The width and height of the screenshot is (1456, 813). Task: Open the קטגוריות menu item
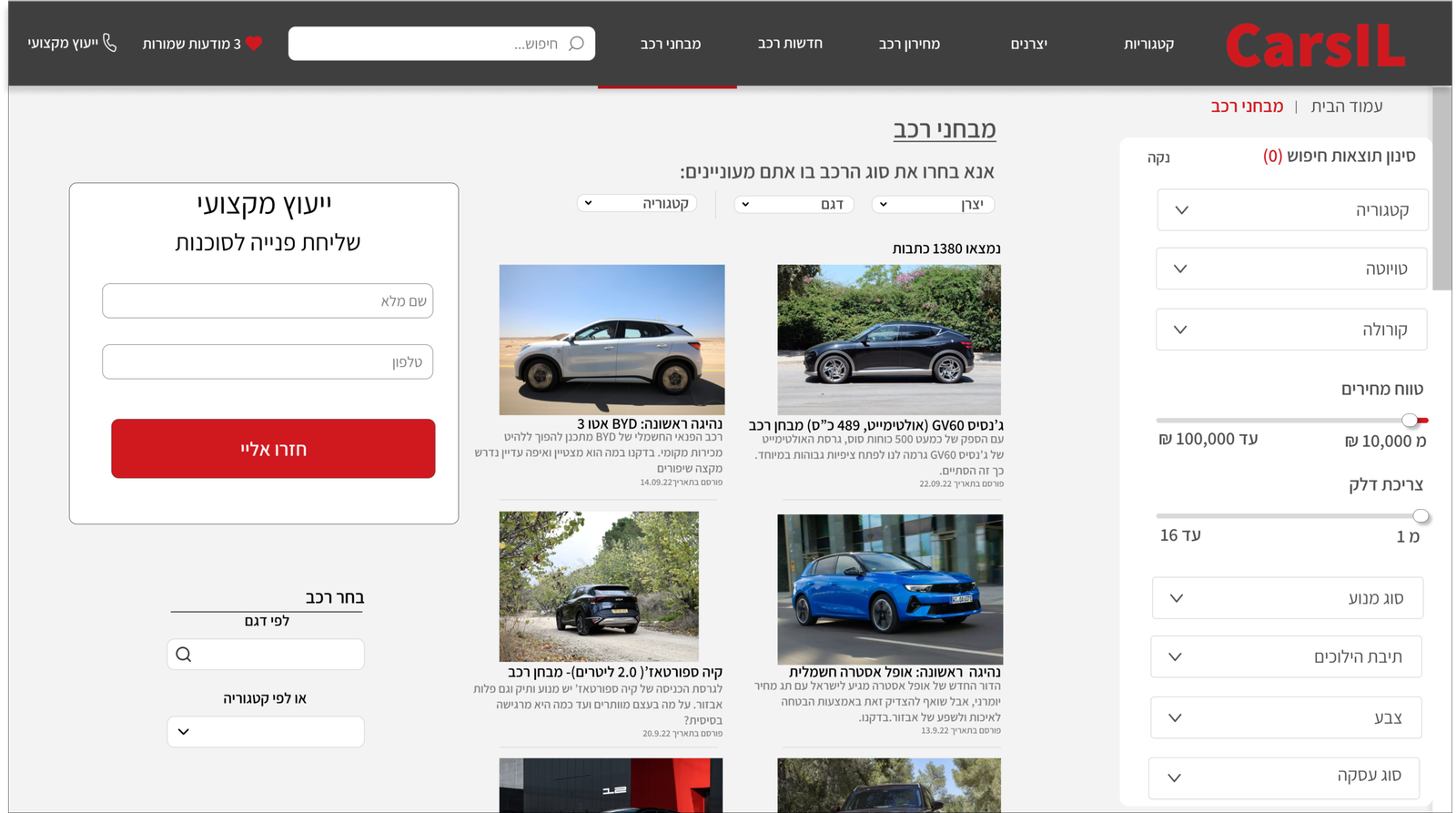1148,44
